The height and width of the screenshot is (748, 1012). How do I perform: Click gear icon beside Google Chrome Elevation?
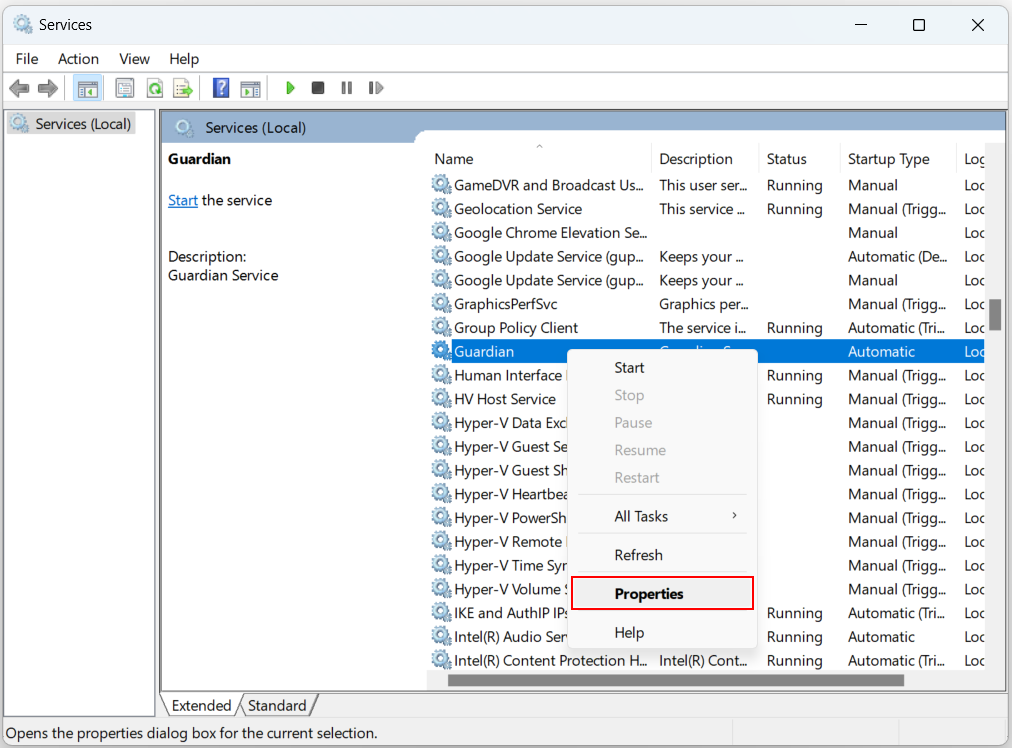click(441, 232)
